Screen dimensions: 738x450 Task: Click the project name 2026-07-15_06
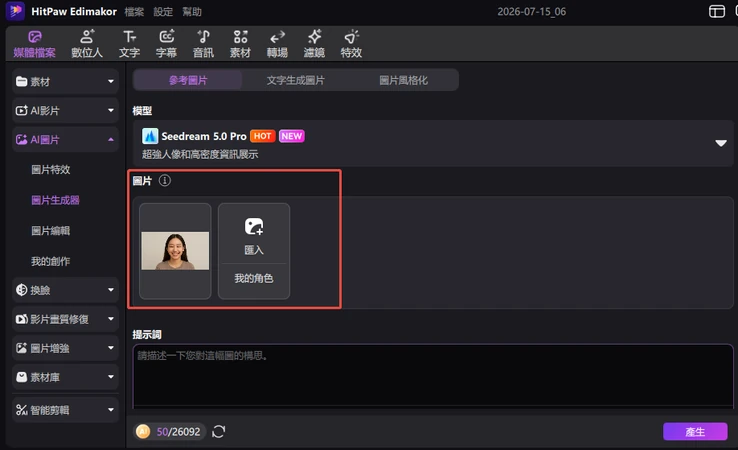[532, 12]
